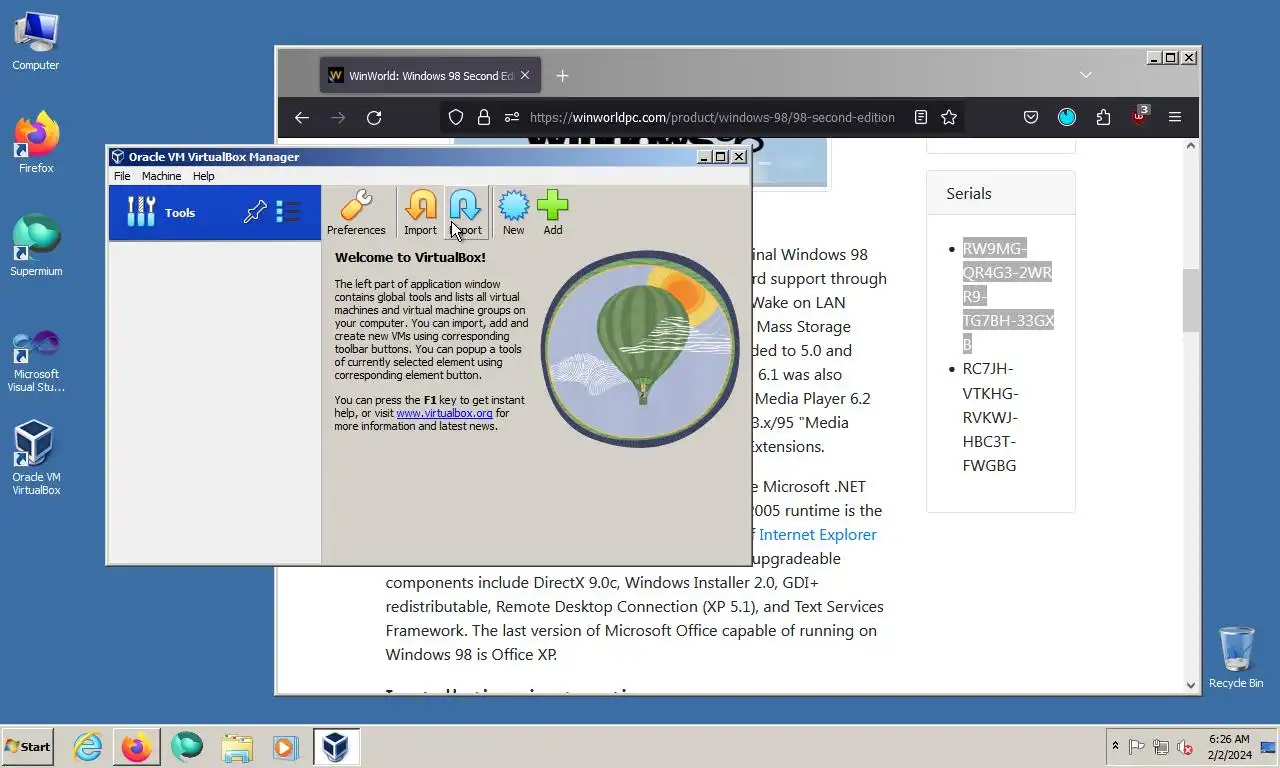Click the RC7JH-VTKHG serial text

tap(990, 417)
